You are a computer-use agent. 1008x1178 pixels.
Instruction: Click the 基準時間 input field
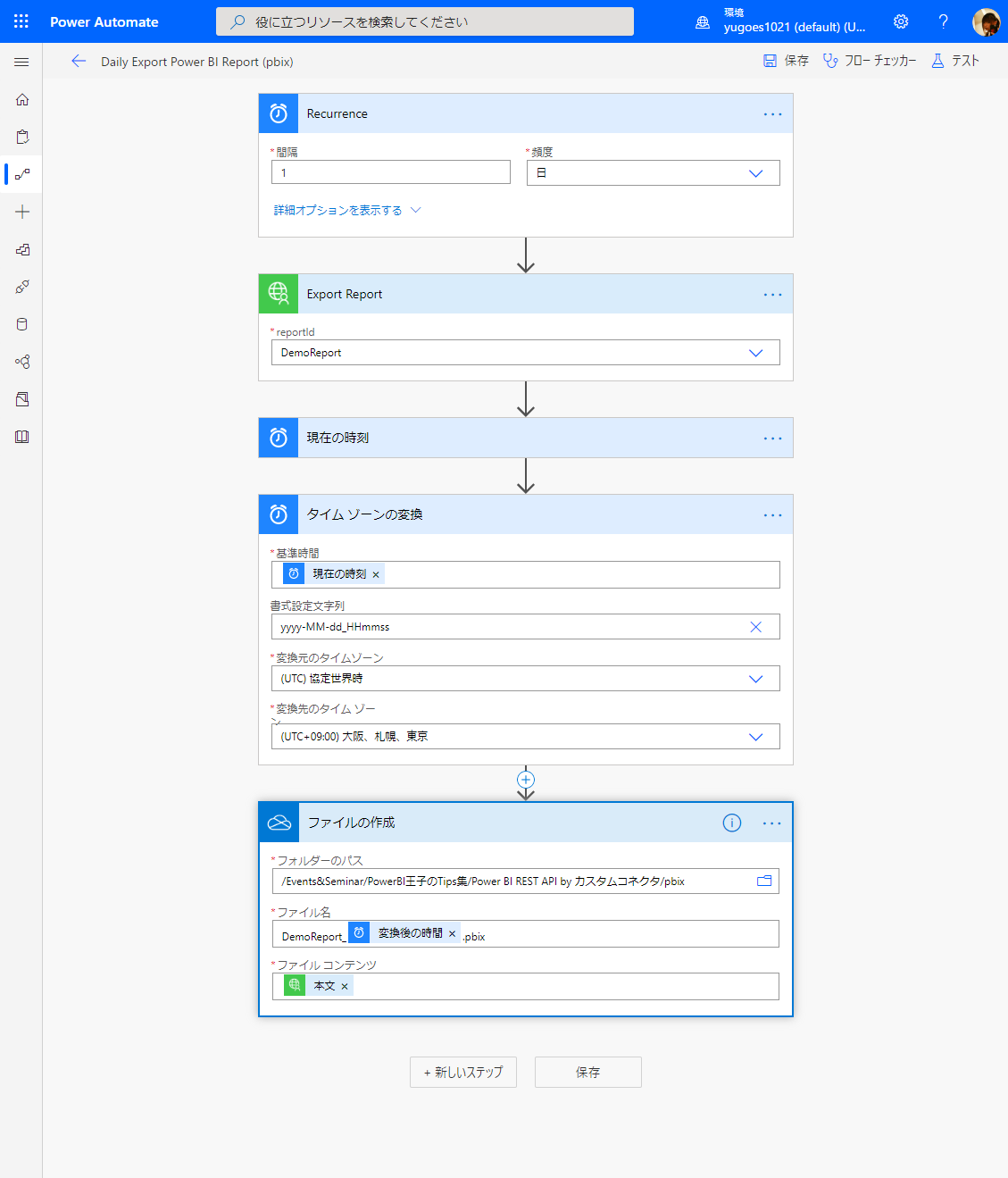(526, 574)
